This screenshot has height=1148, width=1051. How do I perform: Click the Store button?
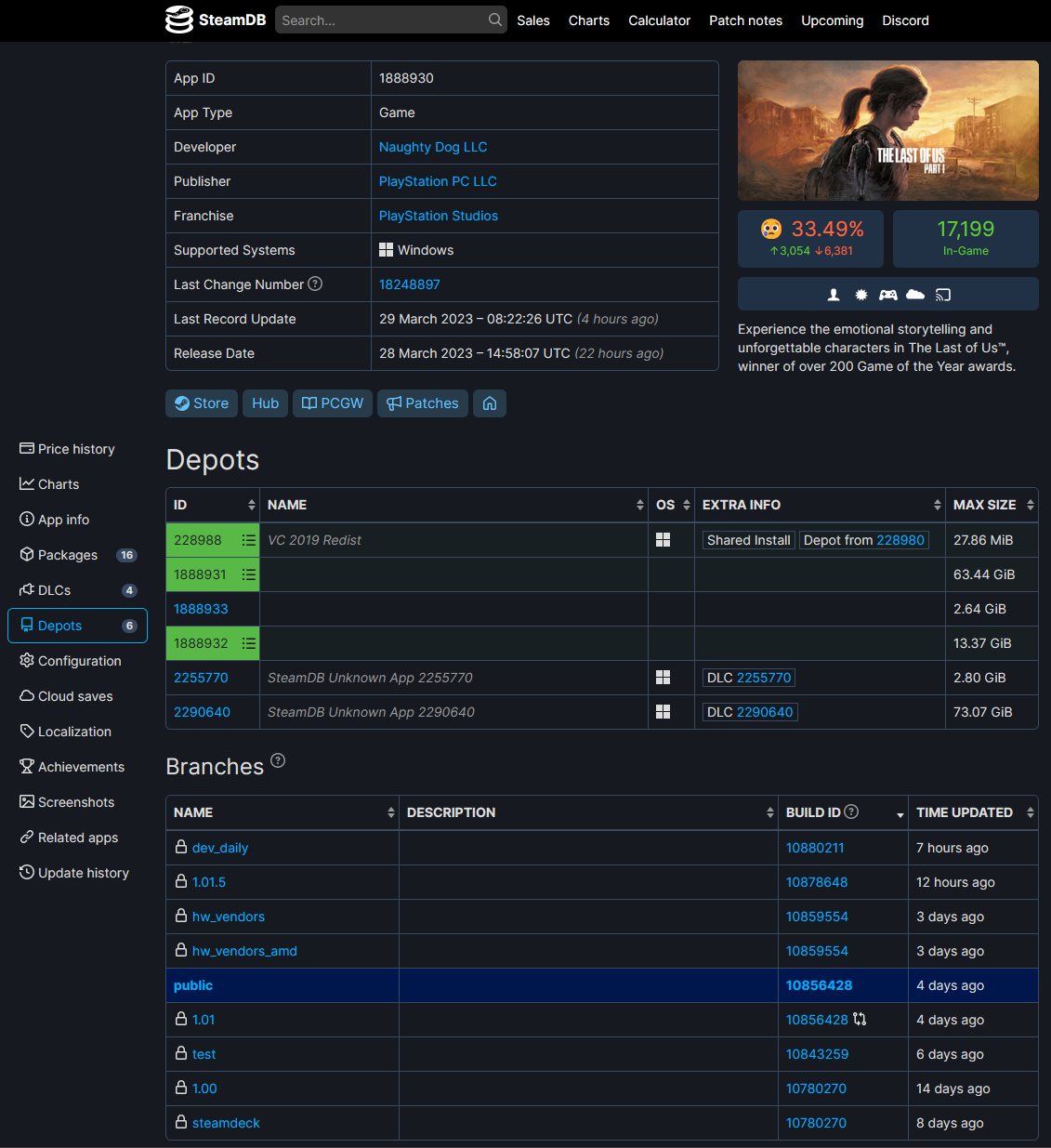pyautogui.click(x=202, y=403)
